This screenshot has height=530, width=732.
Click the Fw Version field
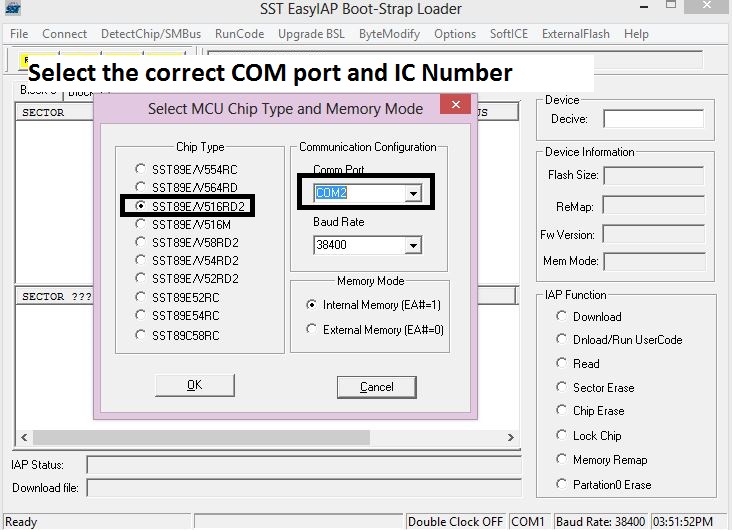coord(654,234)
